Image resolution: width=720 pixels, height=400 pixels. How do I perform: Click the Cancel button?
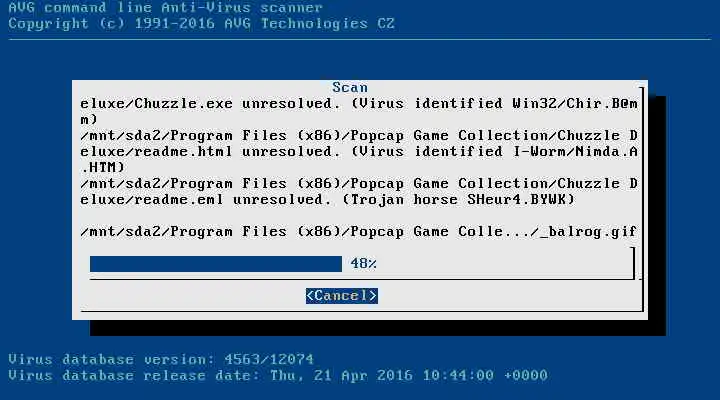click(342, 296)
